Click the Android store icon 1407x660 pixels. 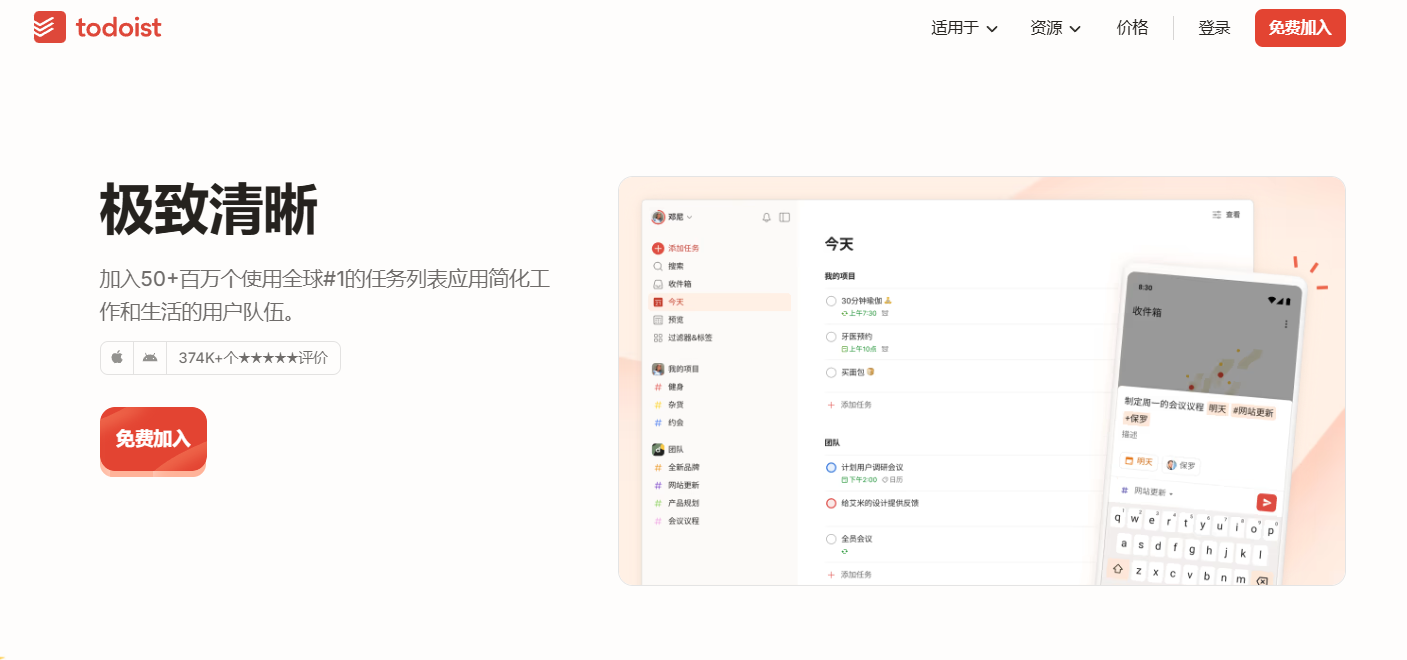[150, 357]
